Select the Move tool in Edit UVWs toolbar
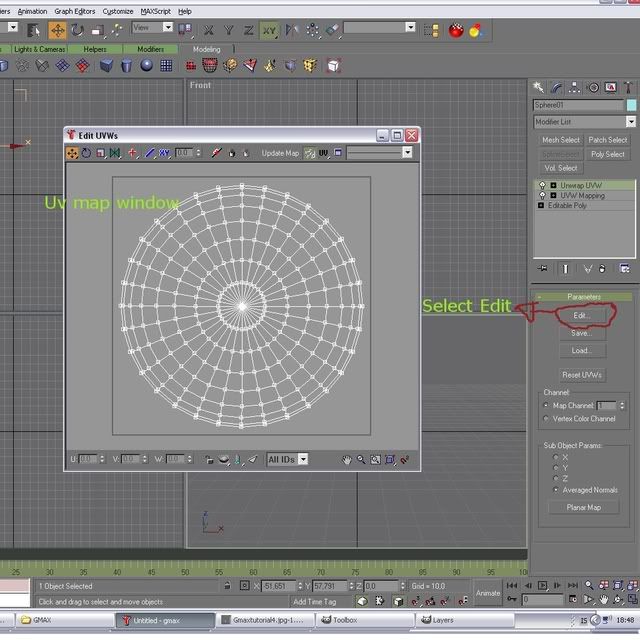Image resolution: width=640 pixels, height=640 pixels. [73, 153]
